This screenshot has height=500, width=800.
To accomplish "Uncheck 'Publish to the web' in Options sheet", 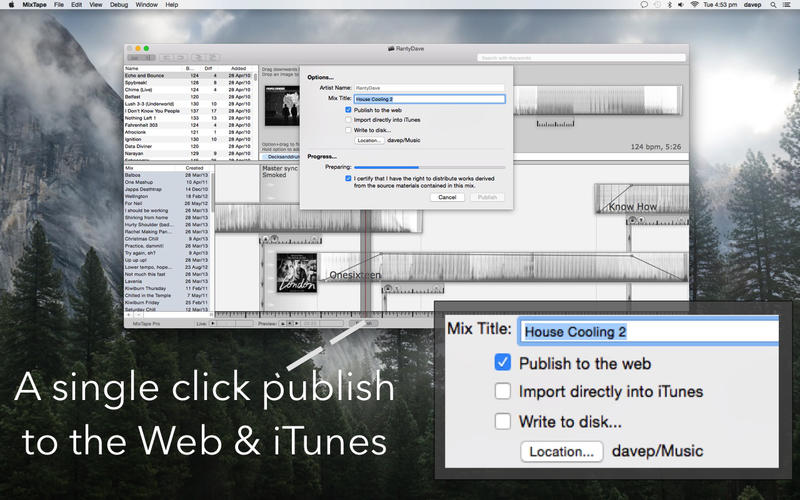I will tap(348, 110).
